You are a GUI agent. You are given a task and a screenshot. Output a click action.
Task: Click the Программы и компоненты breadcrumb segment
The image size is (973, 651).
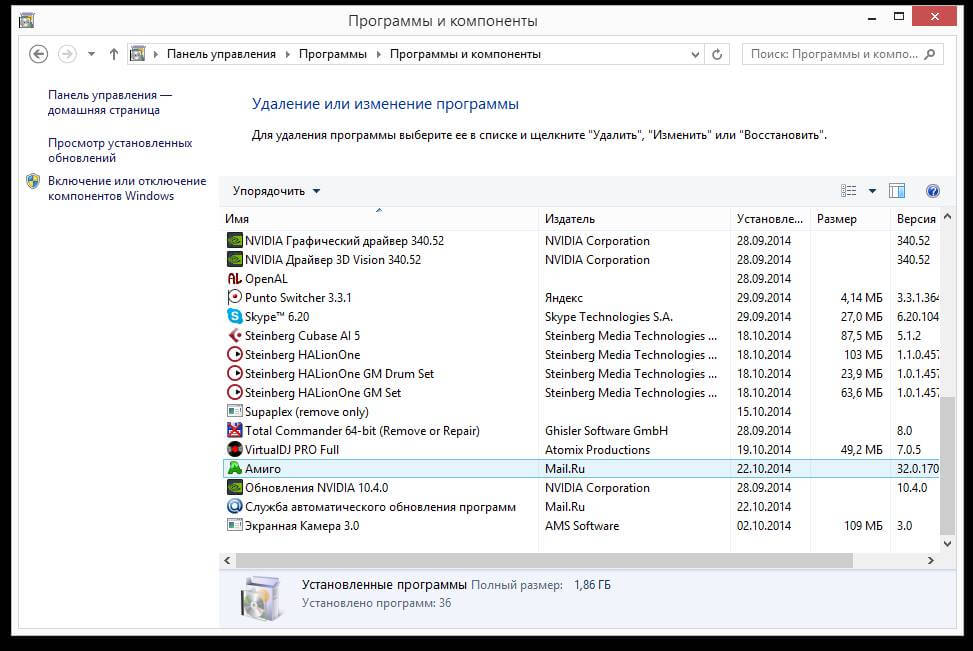coord(465,54)
